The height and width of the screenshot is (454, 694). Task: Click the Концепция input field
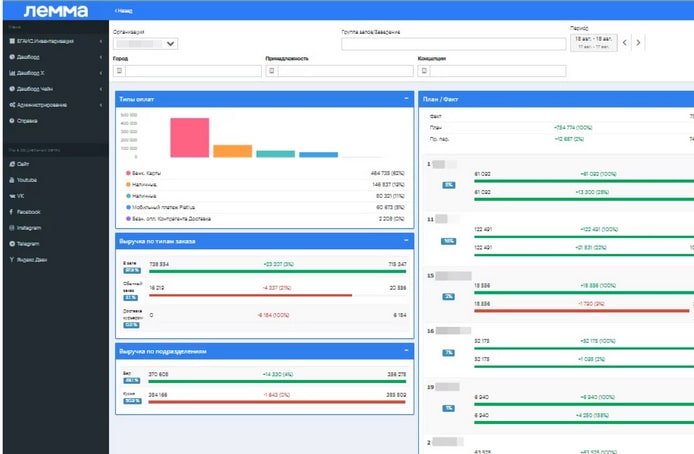(498, 71)
